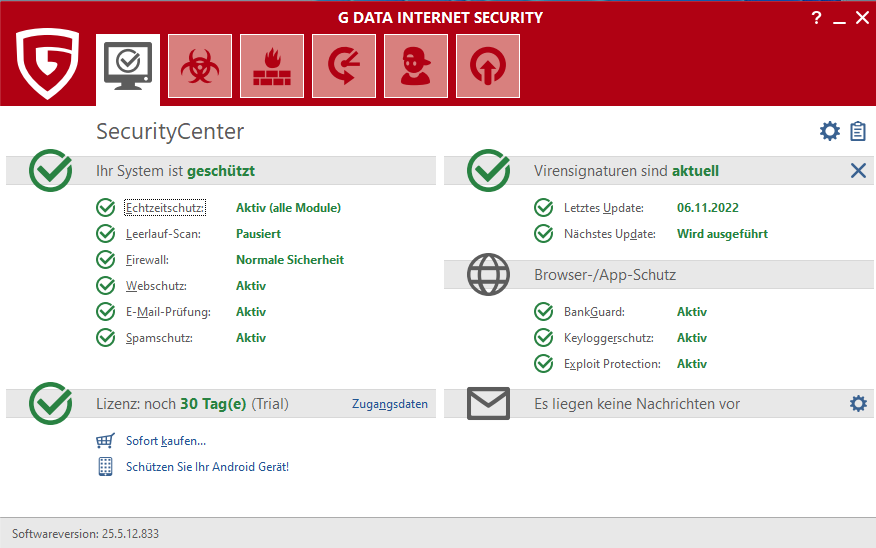The image size is (876, 548).
Task: Click 'Es liegen keine Nachrichten vor' header
Action: pyautogui.click(x=637, y=404)
